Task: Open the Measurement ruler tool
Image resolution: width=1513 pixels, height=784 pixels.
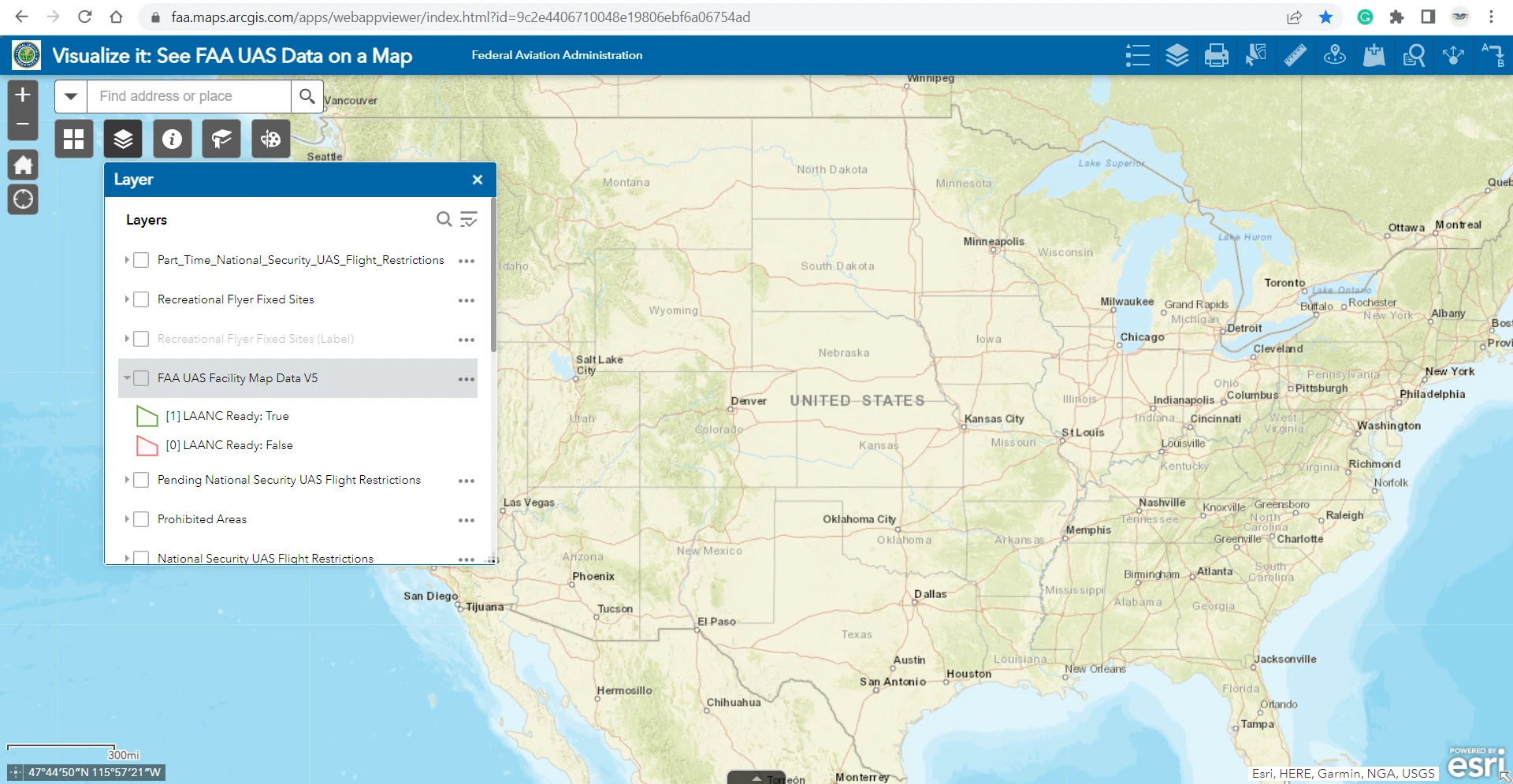Action: pyautogui.click(x=1296, y=55)
